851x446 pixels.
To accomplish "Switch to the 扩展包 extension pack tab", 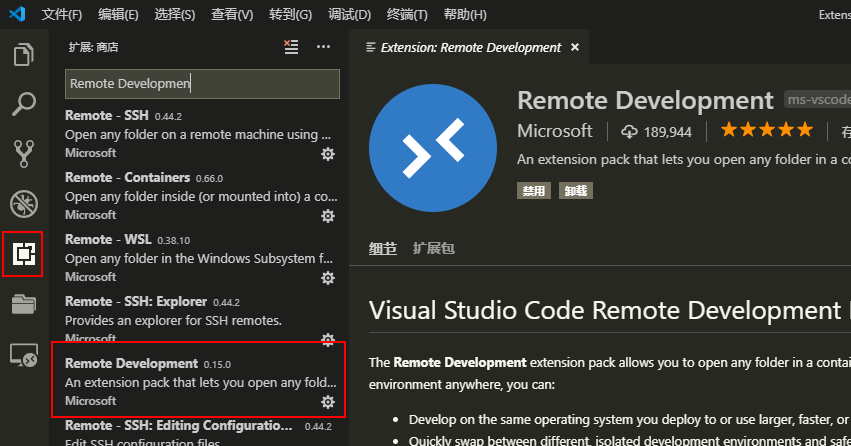I will click(x=434, y=249).
